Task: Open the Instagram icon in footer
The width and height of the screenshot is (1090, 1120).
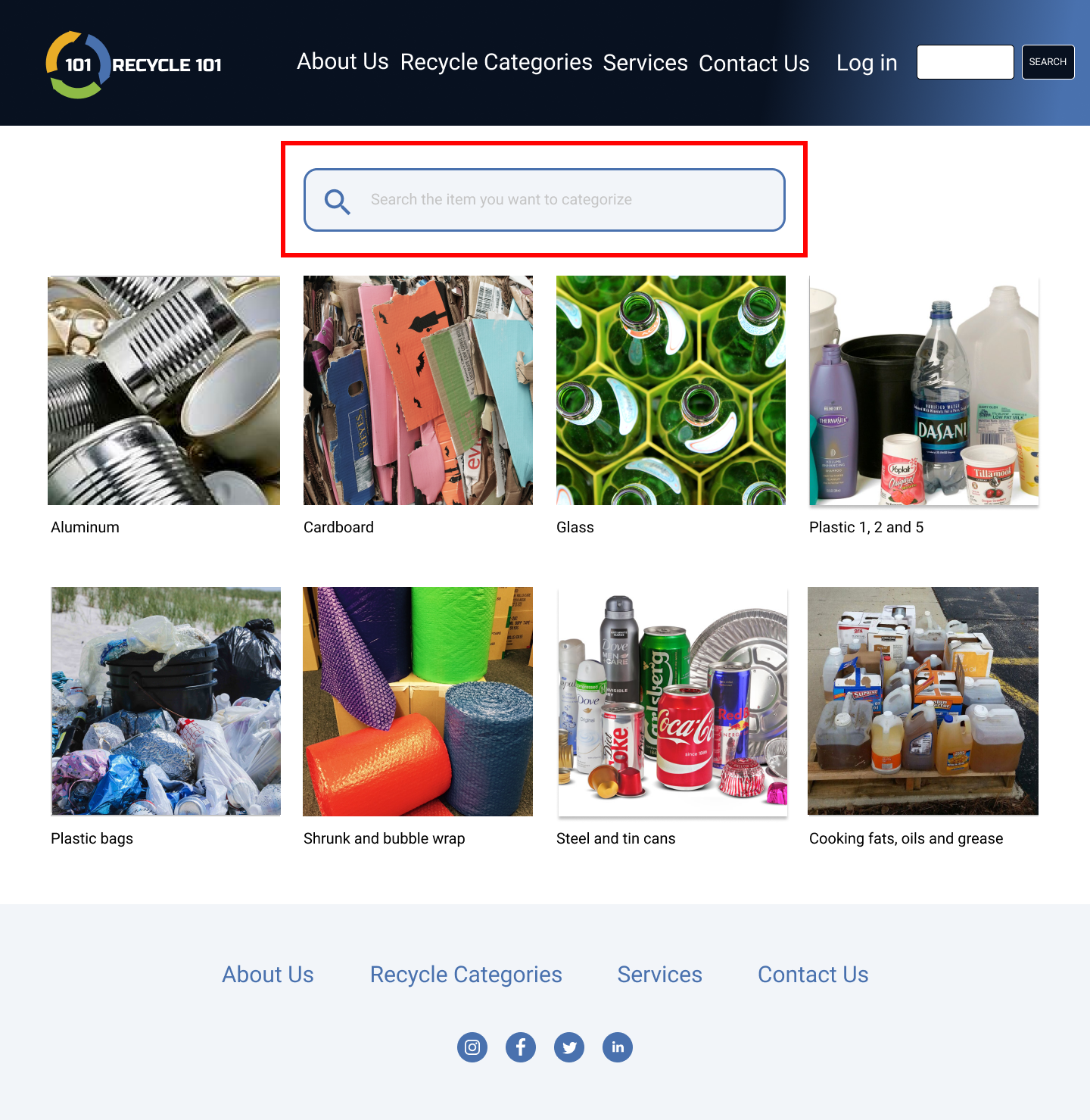Action: tap(472, 1047)
